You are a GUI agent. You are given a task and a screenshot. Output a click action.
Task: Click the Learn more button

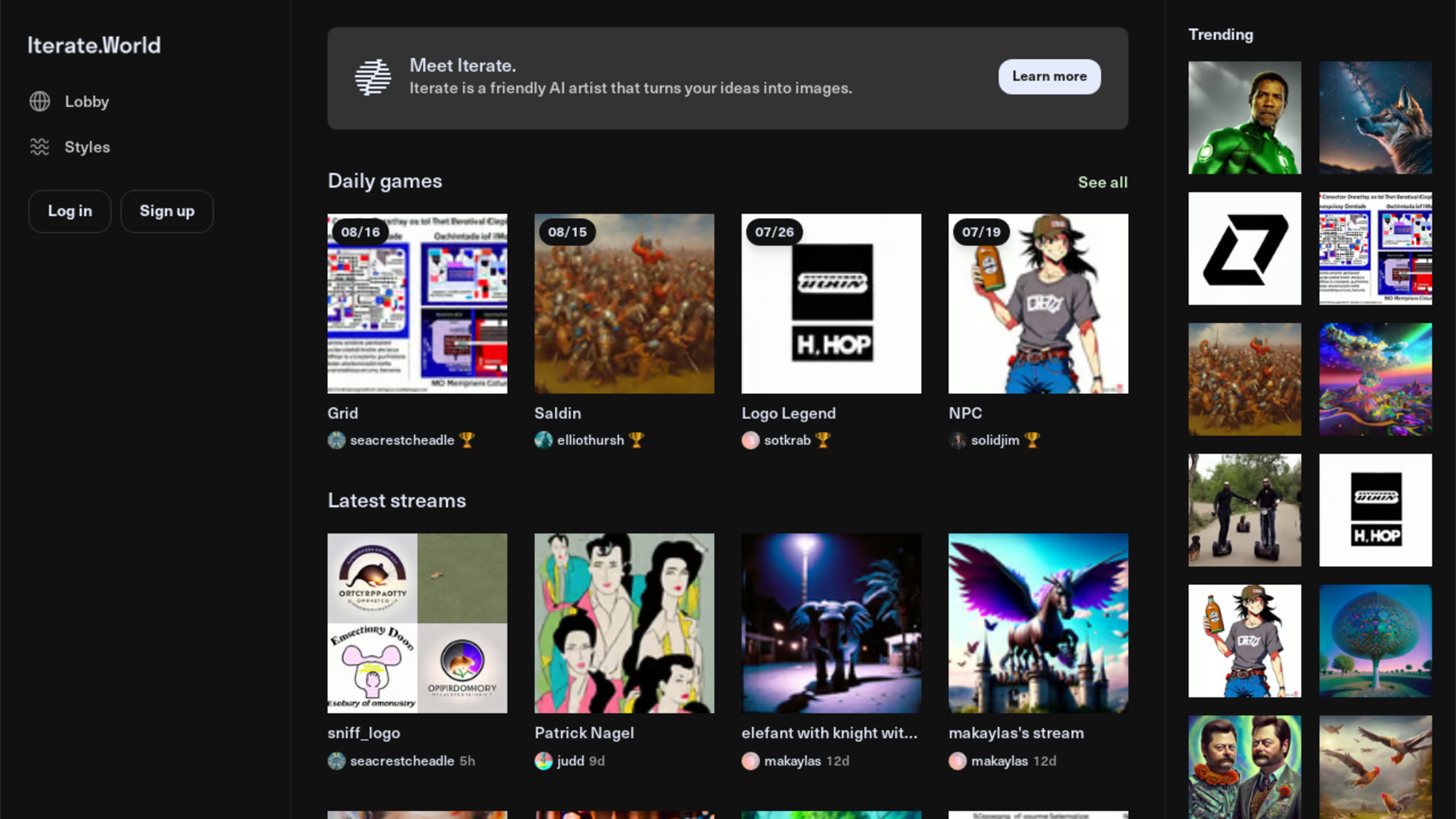(1049, 76)
